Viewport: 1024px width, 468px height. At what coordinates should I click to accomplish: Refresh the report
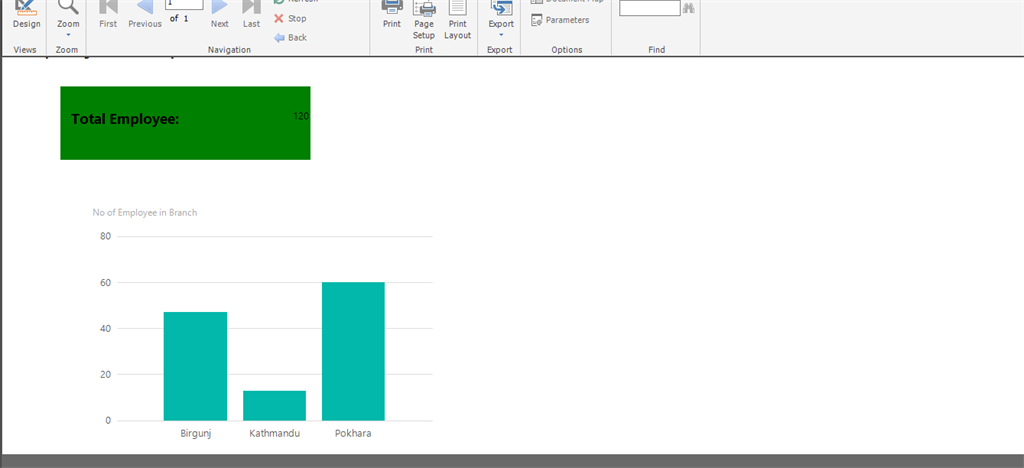[x=296, y=2]
